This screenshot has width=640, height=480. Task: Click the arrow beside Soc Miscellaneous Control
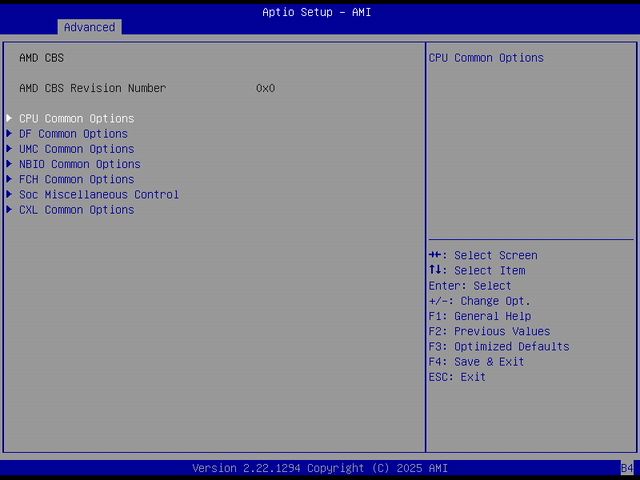pos(9,194)
